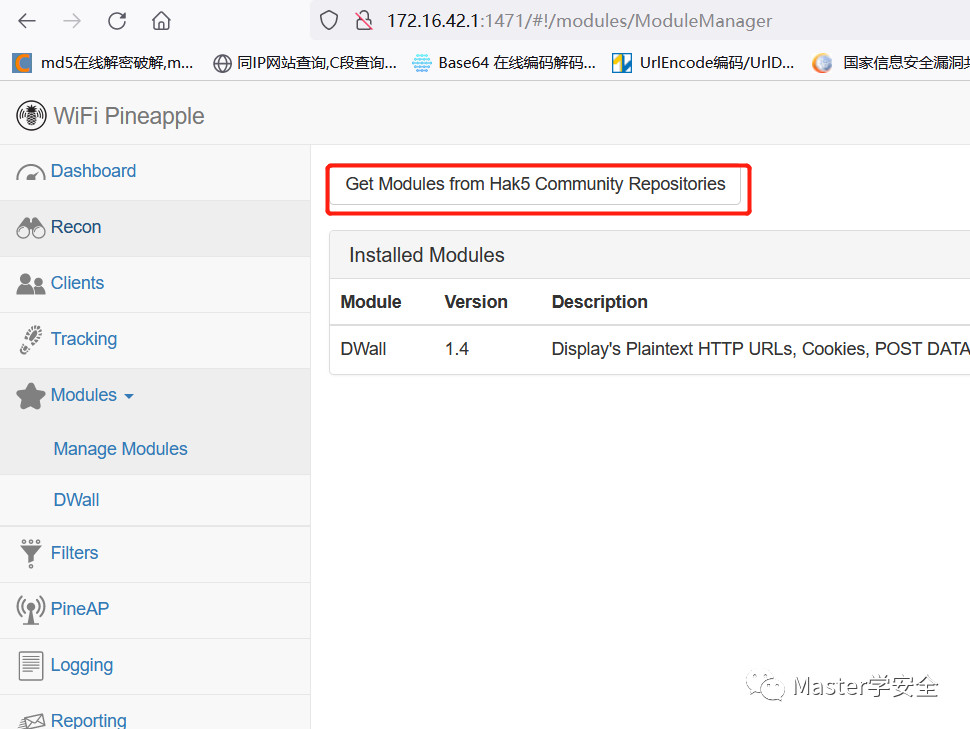970x729 pixels.
Task: Click the Dashboard gauge icon
Action: 30,173
